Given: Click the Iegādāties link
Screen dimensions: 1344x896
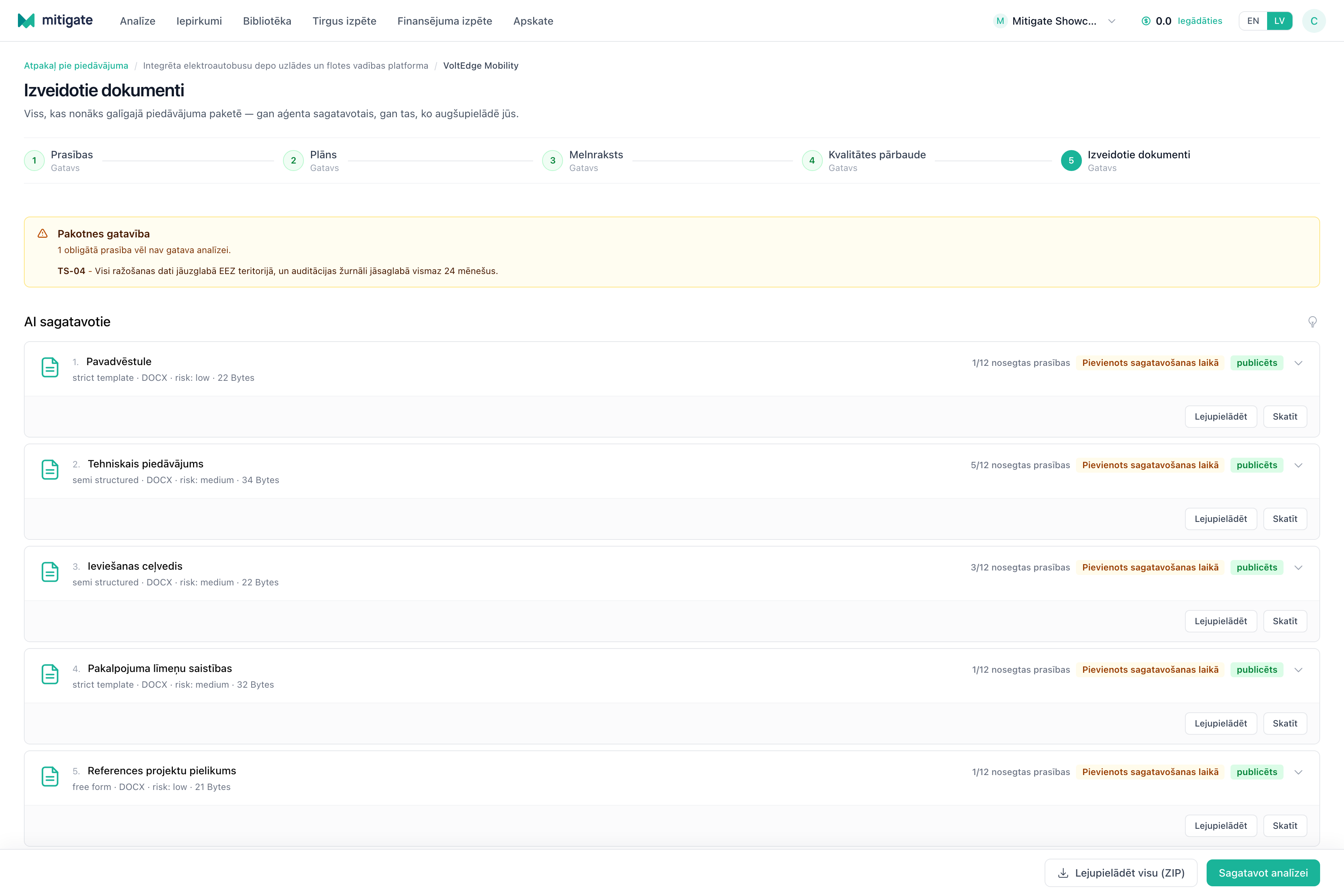Looking at the screenshot, I should coord(1200,21).
